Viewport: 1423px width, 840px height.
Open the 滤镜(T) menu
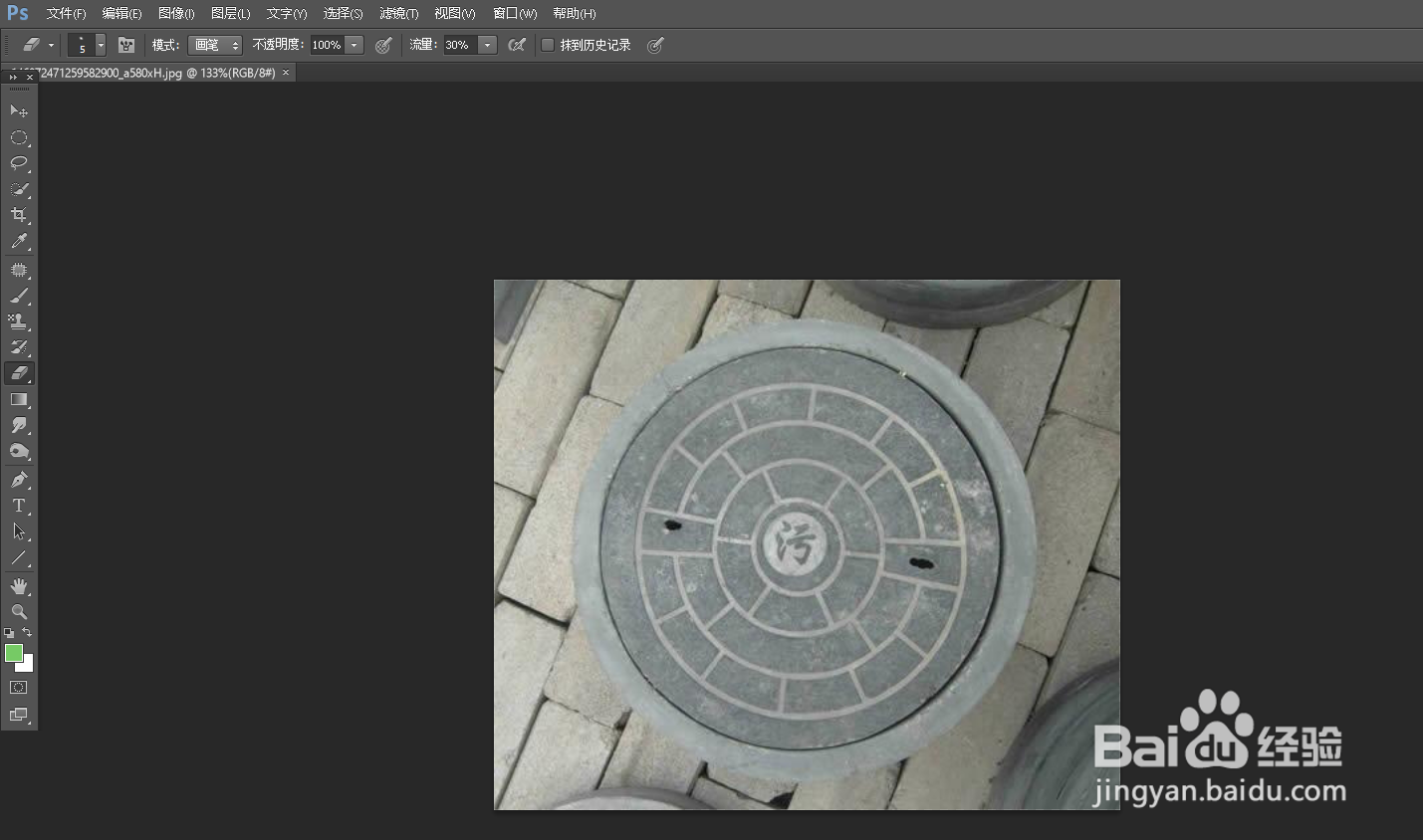coord(398,14)
